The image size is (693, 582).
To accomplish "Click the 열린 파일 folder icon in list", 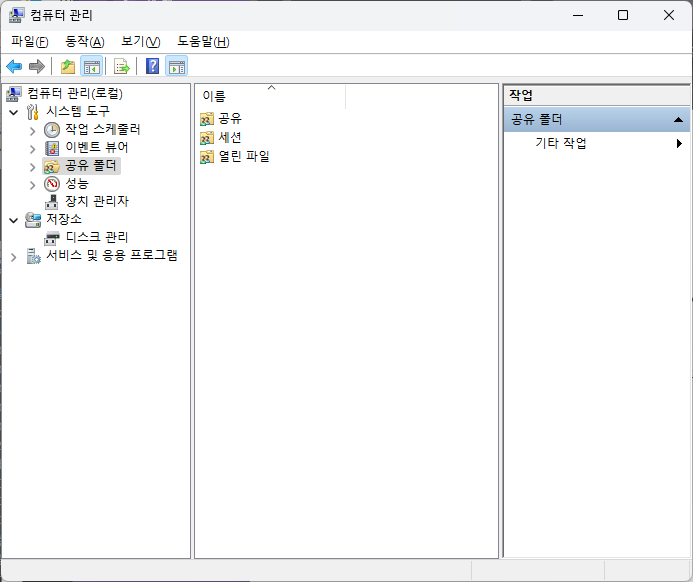I will 207,157.
